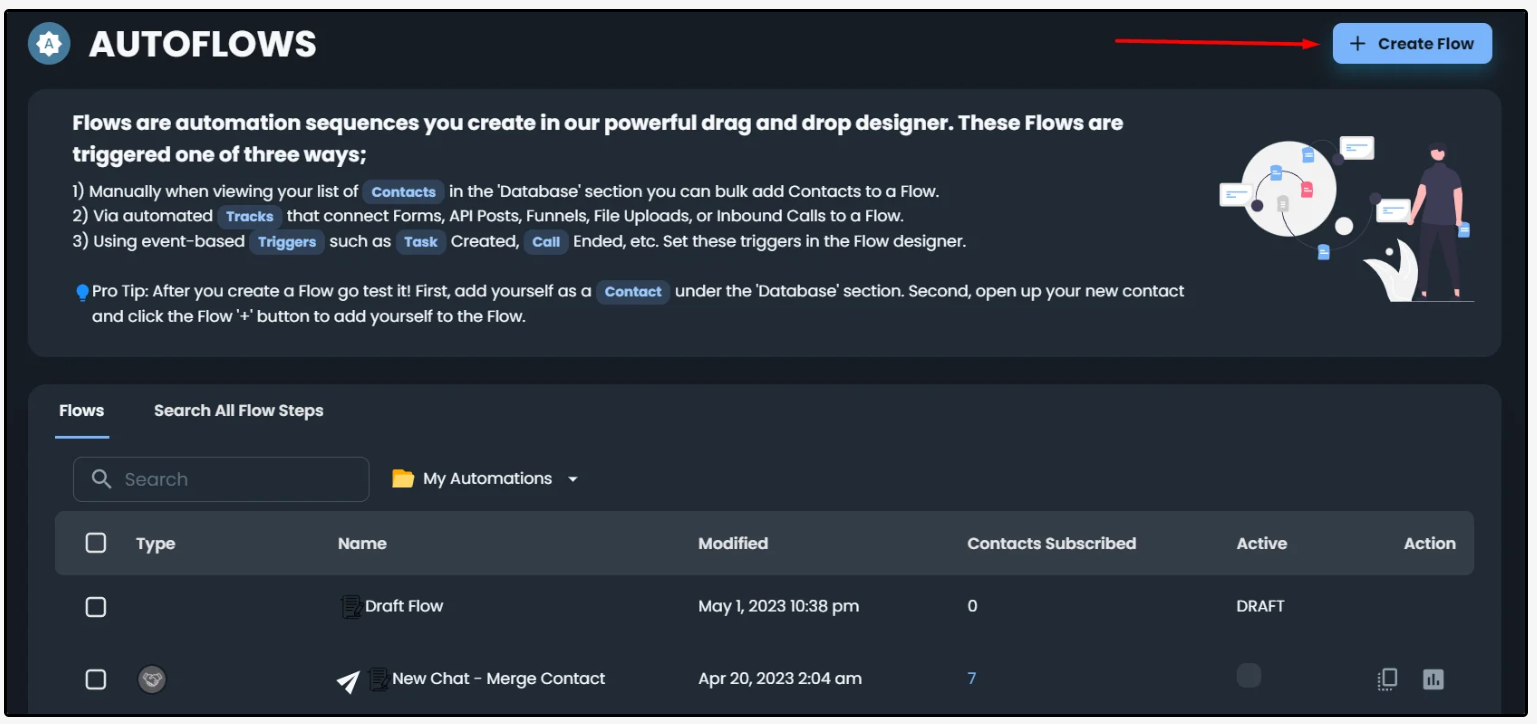Viewport: 1537px width, 724px height.
Task: Click the paper plane icon in New Chat row
Action: pos(348,681)
